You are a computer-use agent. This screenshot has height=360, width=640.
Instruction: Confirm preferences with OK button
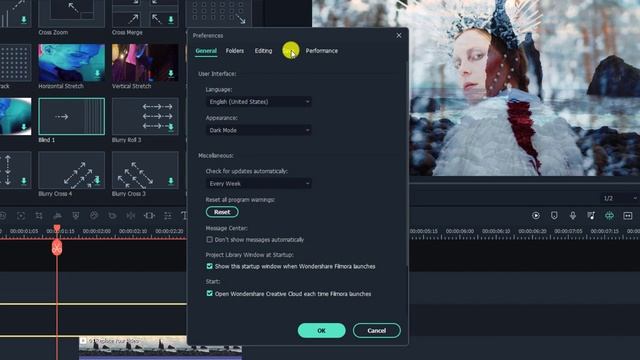point(321,331)
